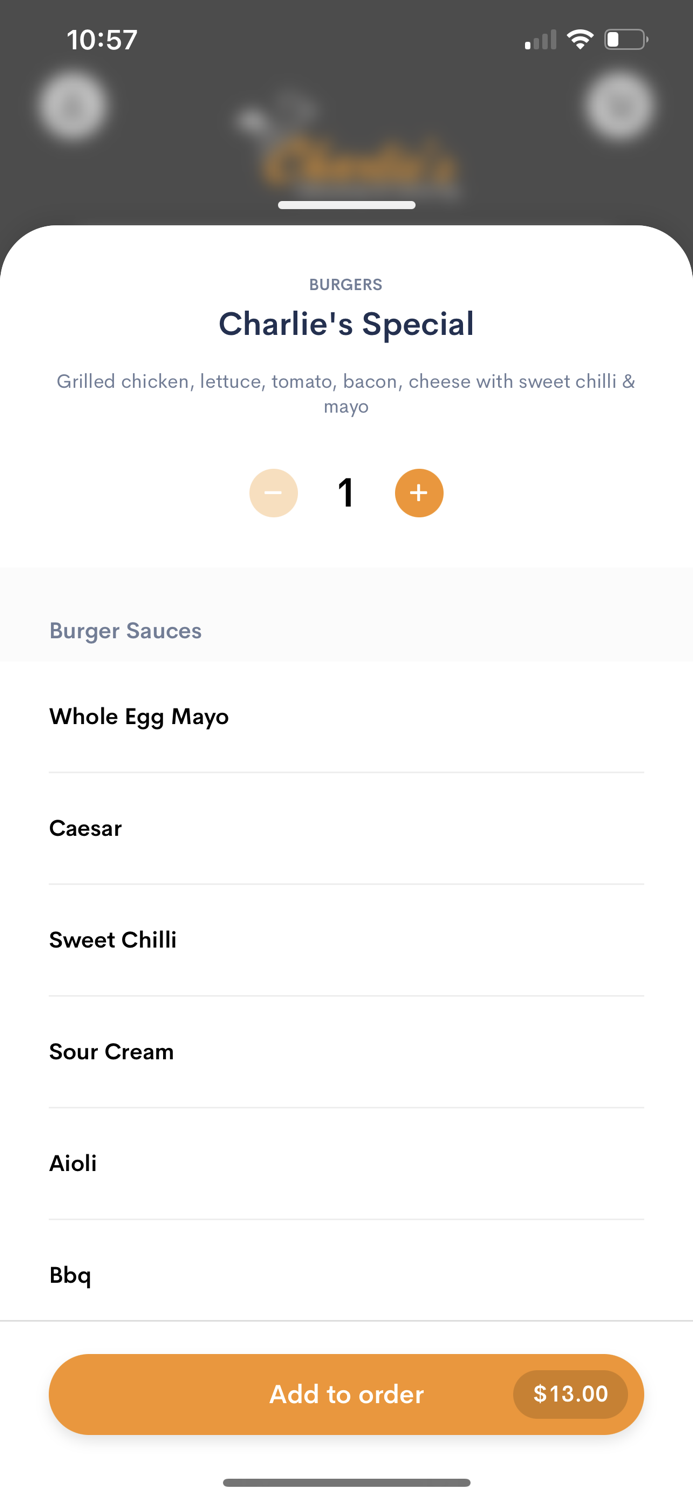Image resolution: width=693 pixels, height=1500 pixels.
Task: Tap the BURGERS category label
Action: (x=346, y=285)
